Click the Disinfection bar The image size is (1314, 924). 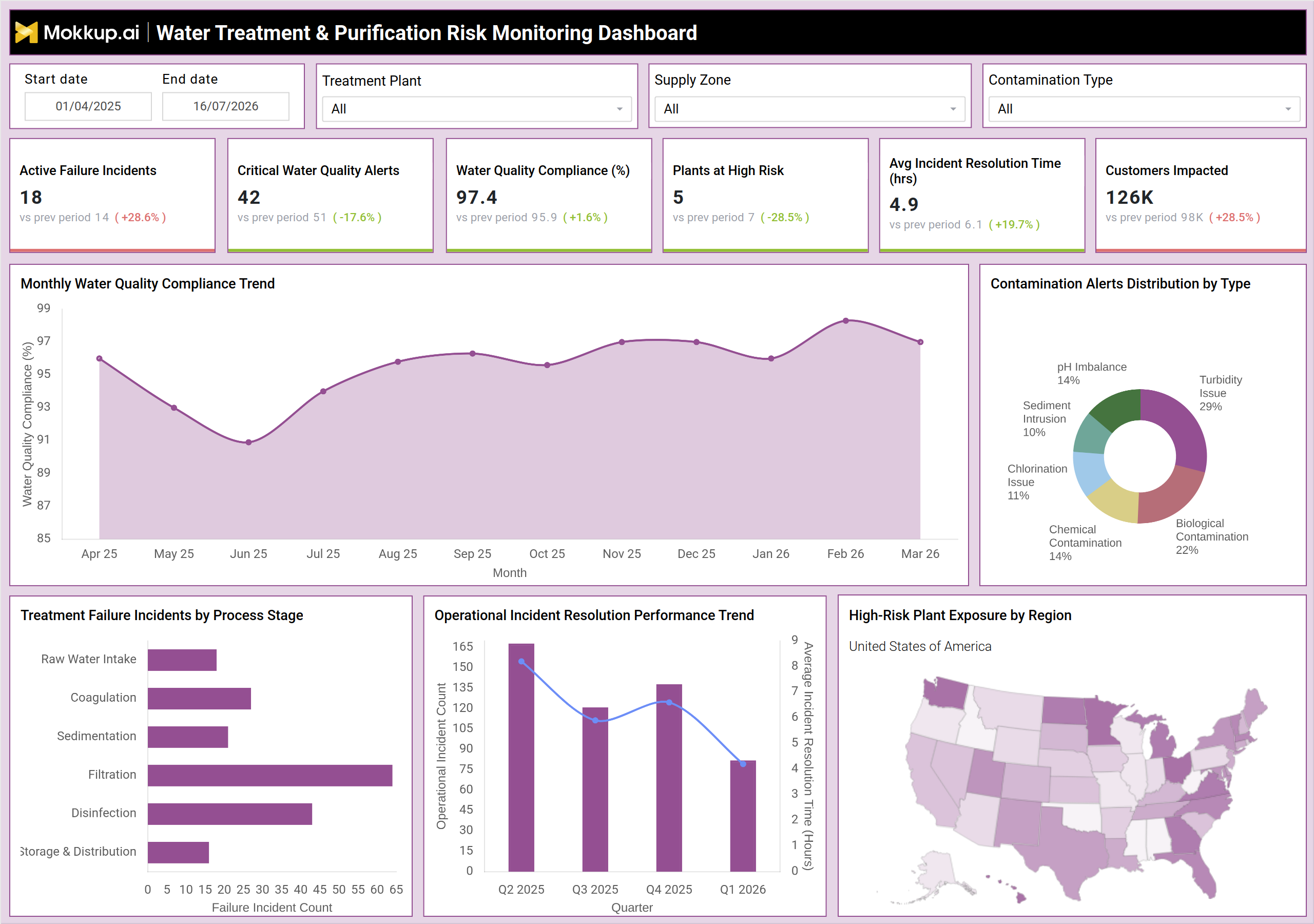pos(230,814)
